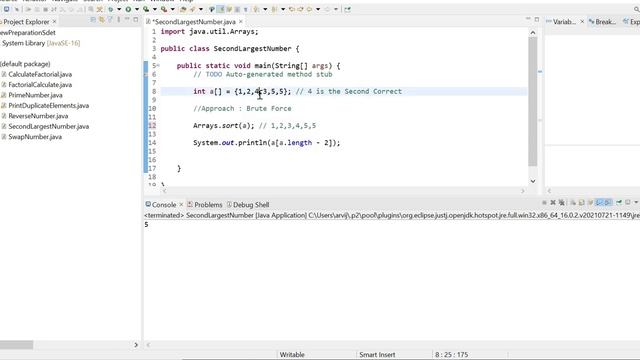This screenshot has width=640, height=360.
Task: Select PrimeNumber.java in Project Explorer
Action: click(35, 95)
